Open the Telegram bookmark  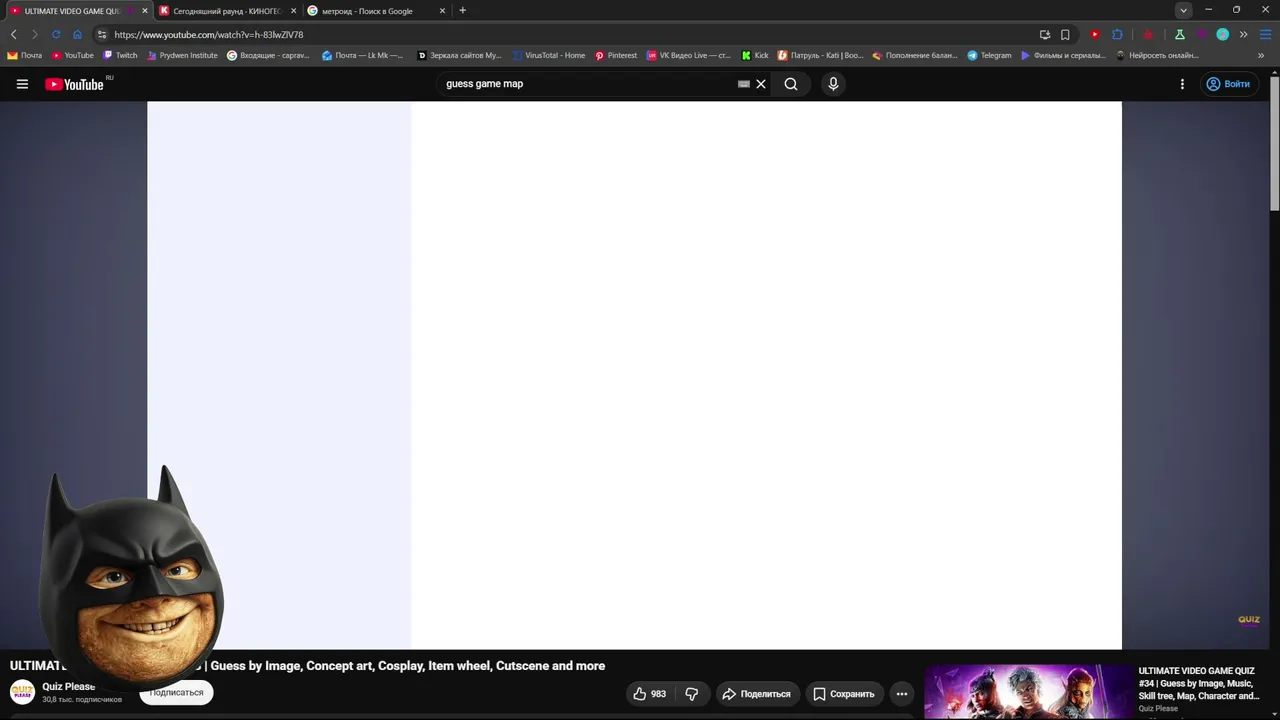point(989,56)
